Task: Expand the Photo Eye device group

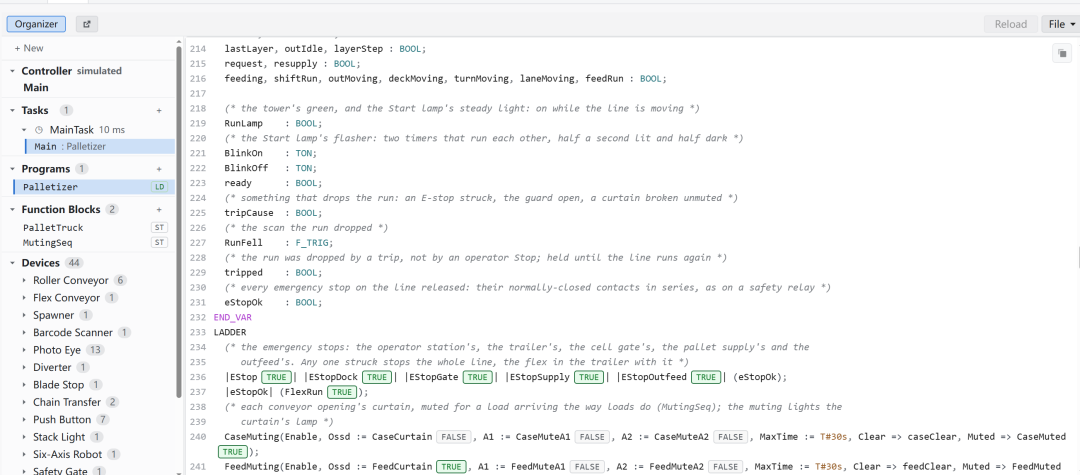Action: tap(25, 350)
